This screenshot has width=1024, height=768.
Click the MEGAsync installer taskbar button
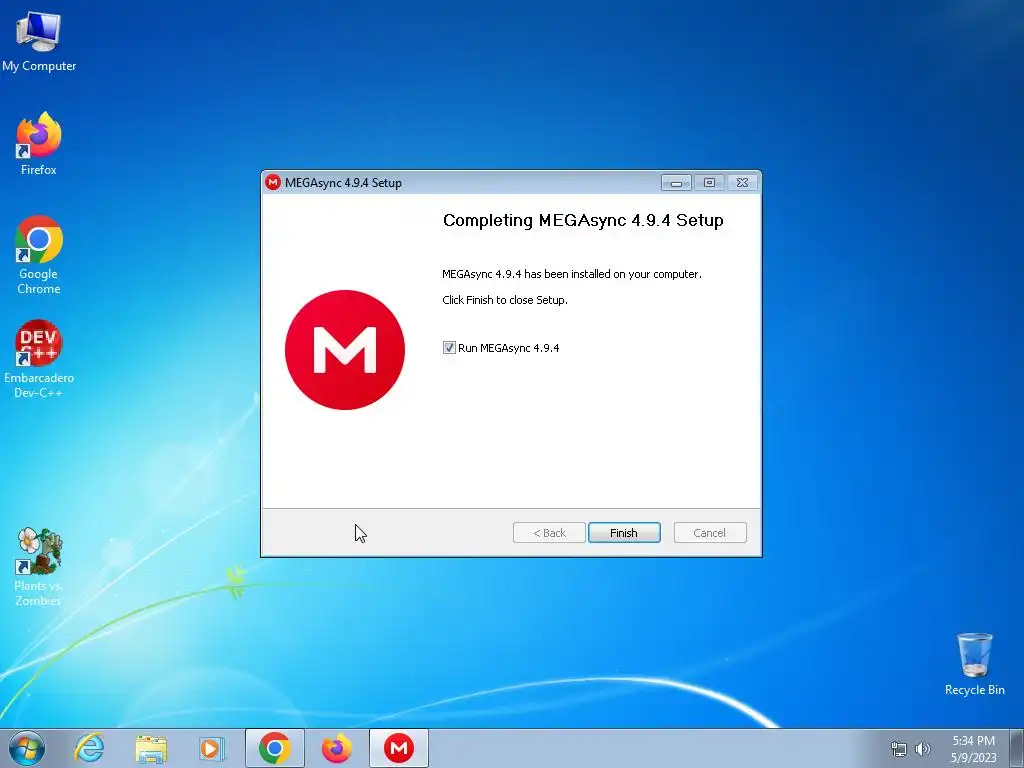click(399, 748)
